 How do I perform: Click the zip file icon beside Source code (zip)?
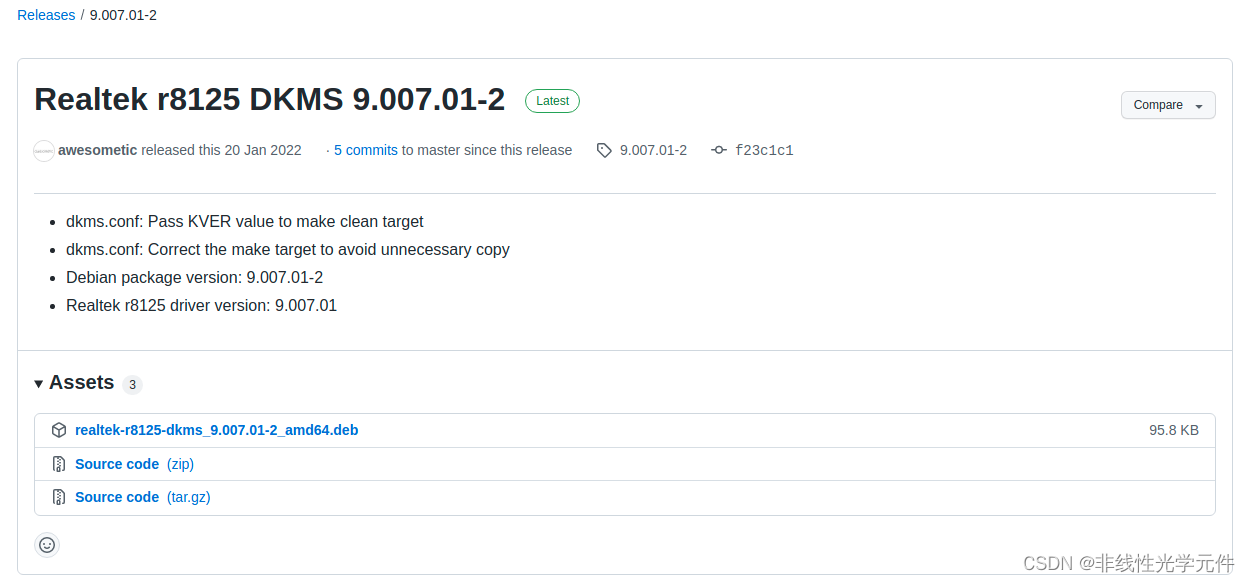[59, 464]
